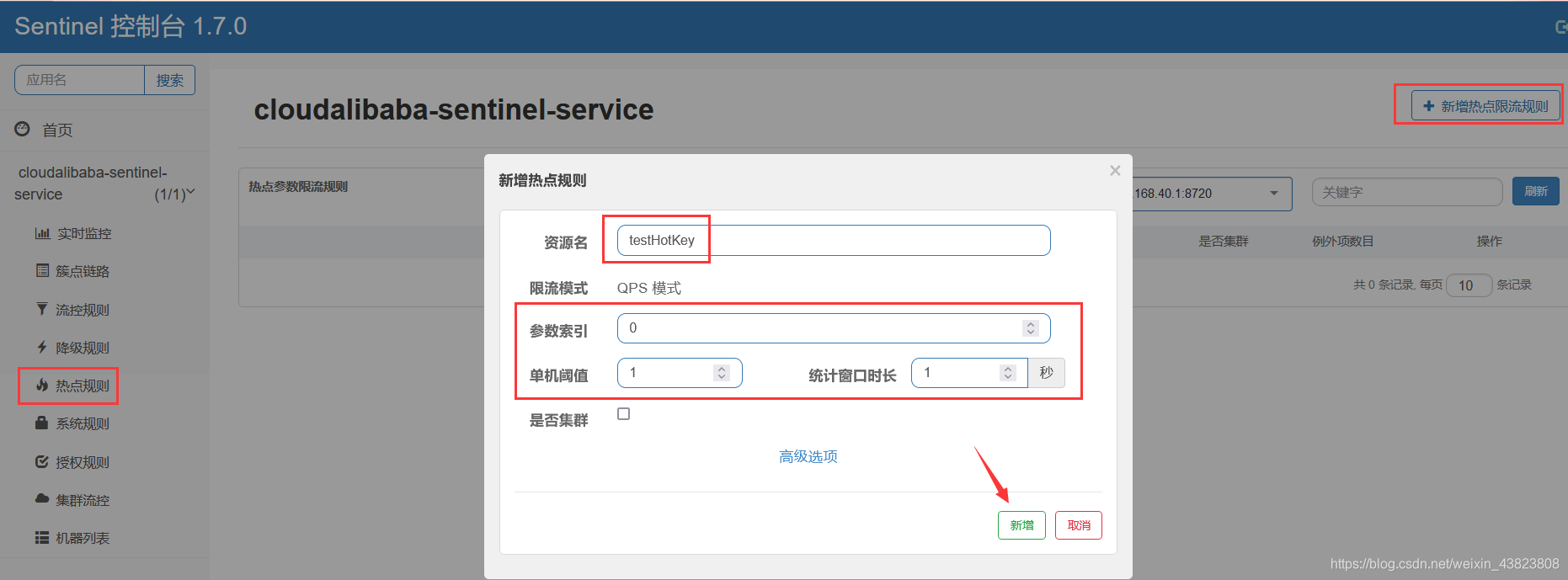The image size is (1568, 580).
Task: Click the 单机阈值 number field
Action: point(680,373)
